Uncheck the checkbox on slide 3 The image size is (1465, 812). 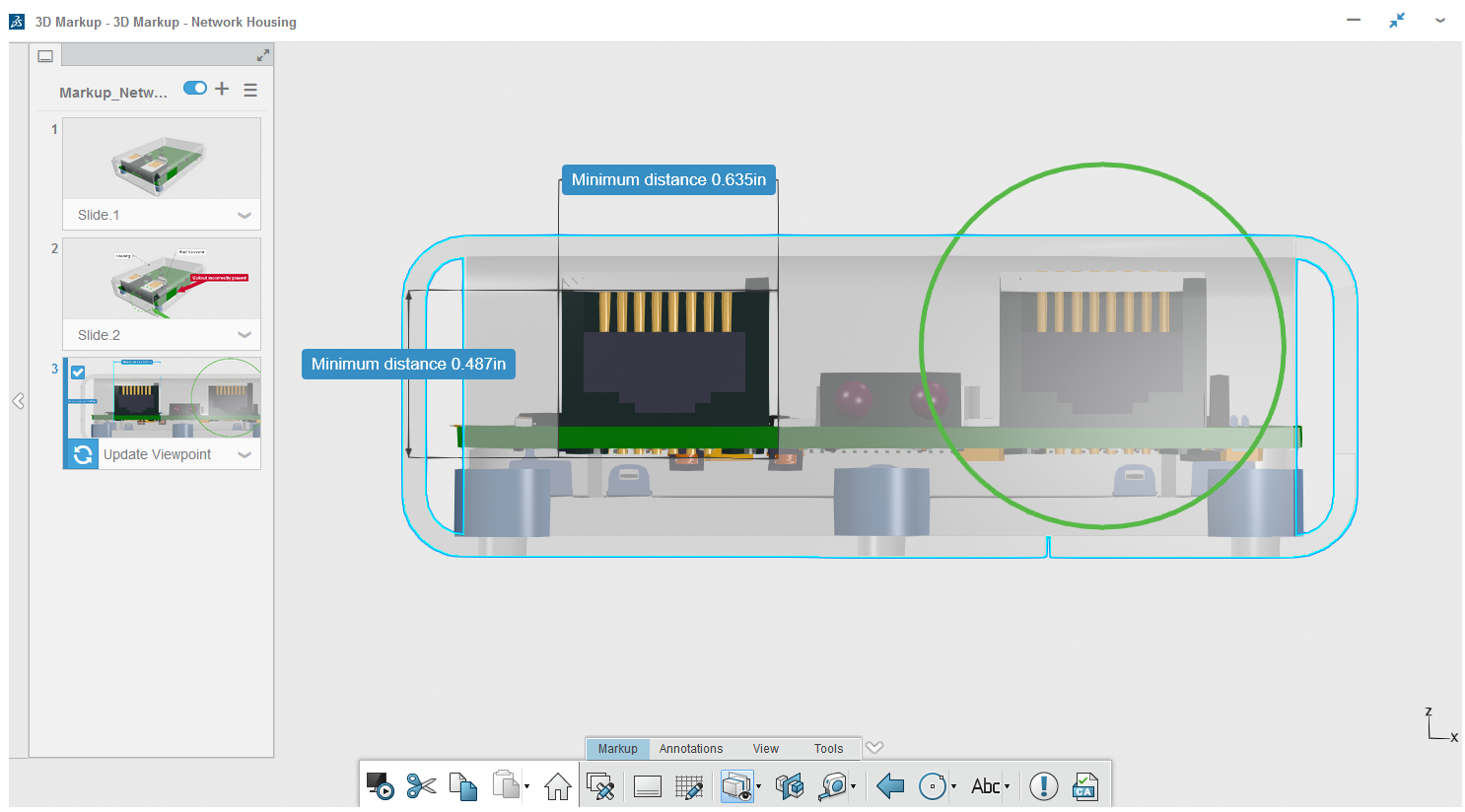tap(78, 372)
